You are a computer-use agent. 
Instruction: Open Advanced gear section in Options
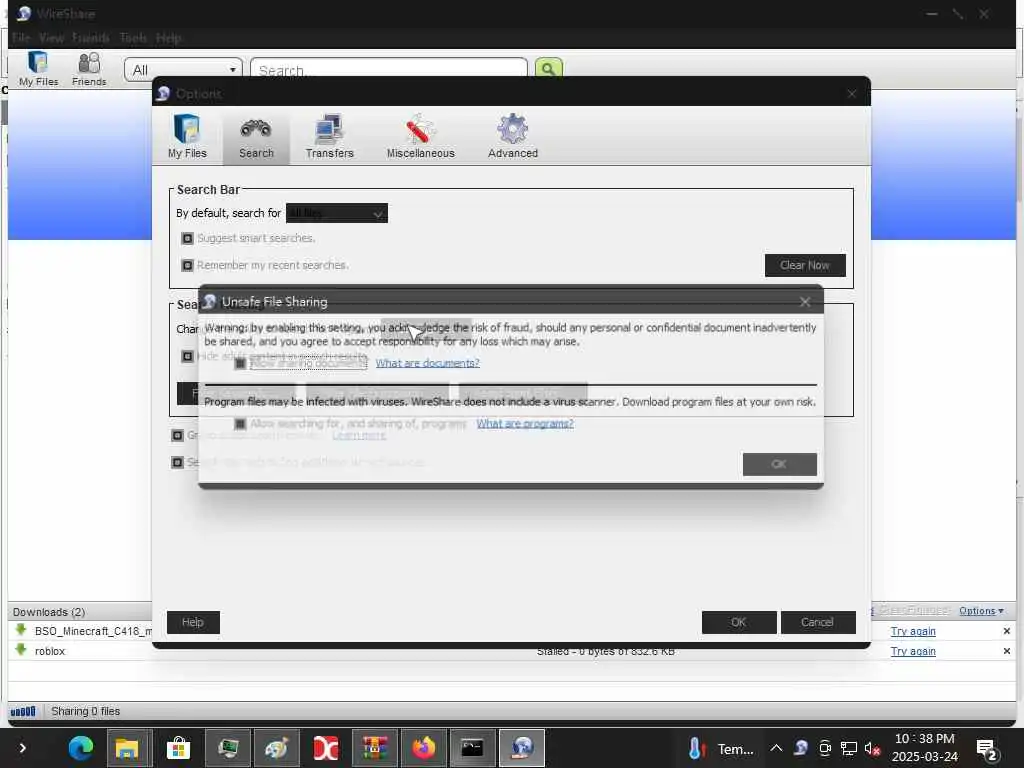pyautogui.click(x=513, y=136)
